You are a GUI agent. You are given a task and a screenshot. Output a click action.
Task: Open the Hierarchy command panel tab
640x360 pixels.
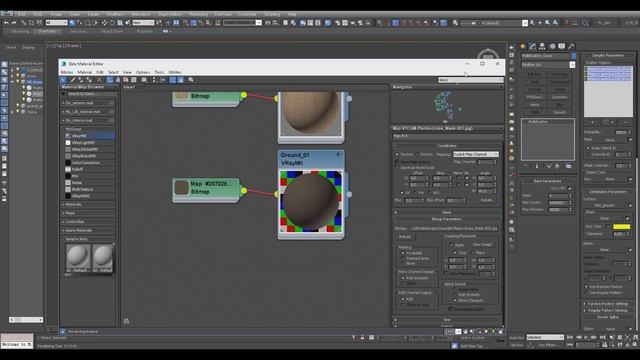pyautogui.click(x=542, y=47)
